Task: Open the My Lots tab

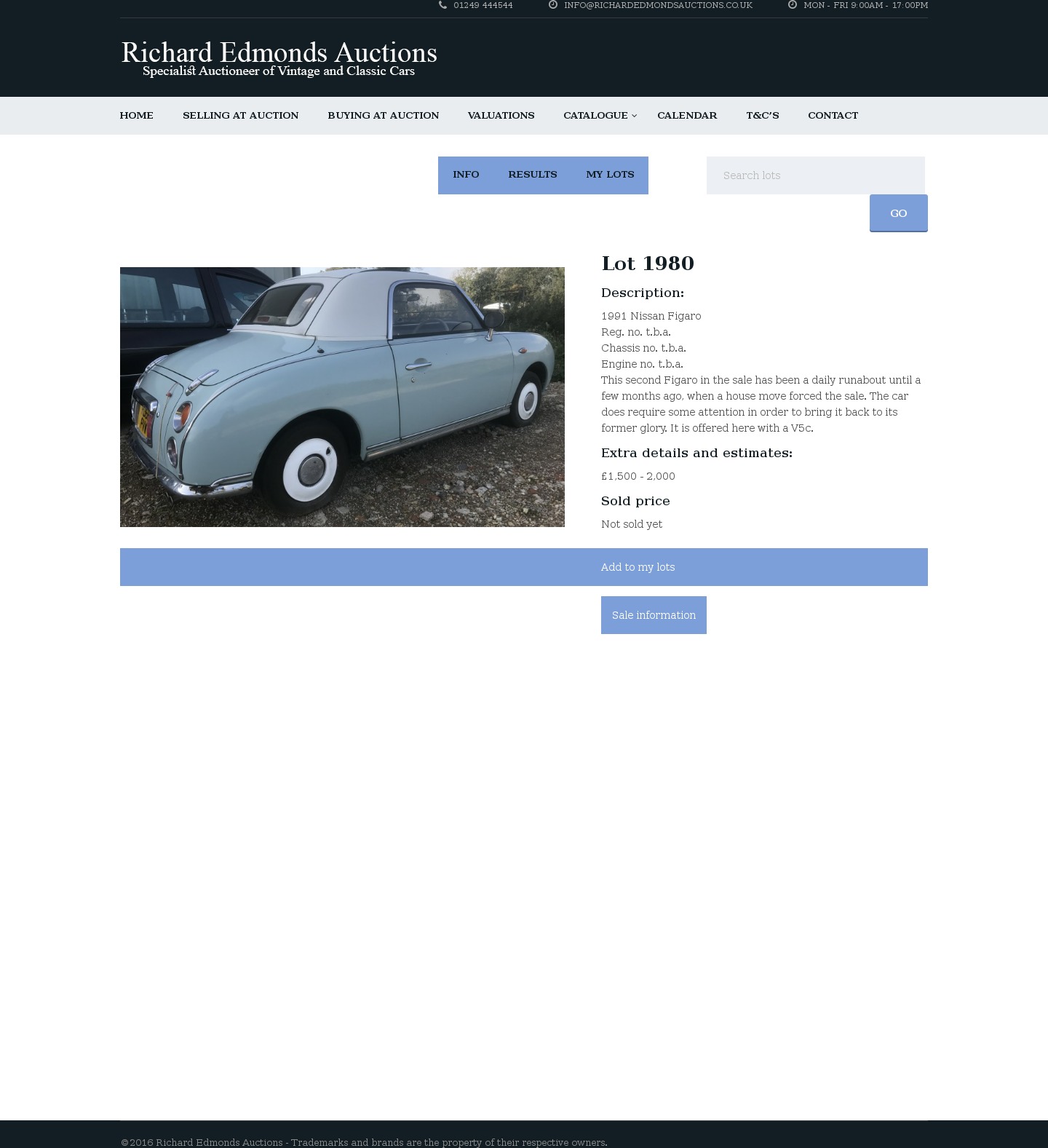Action: tap(610, 175)
